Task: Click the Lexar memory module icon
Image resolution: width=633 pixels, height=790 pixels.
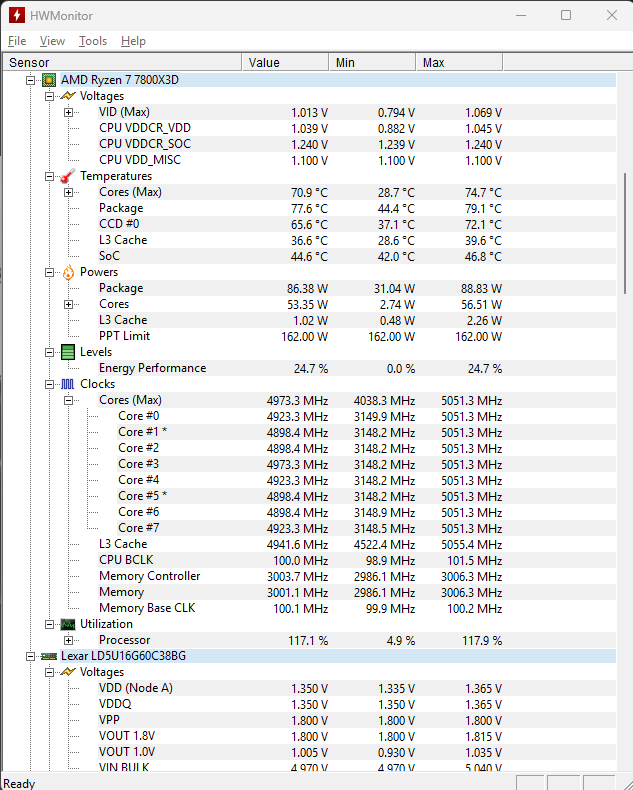Action: tap(49, 656)
